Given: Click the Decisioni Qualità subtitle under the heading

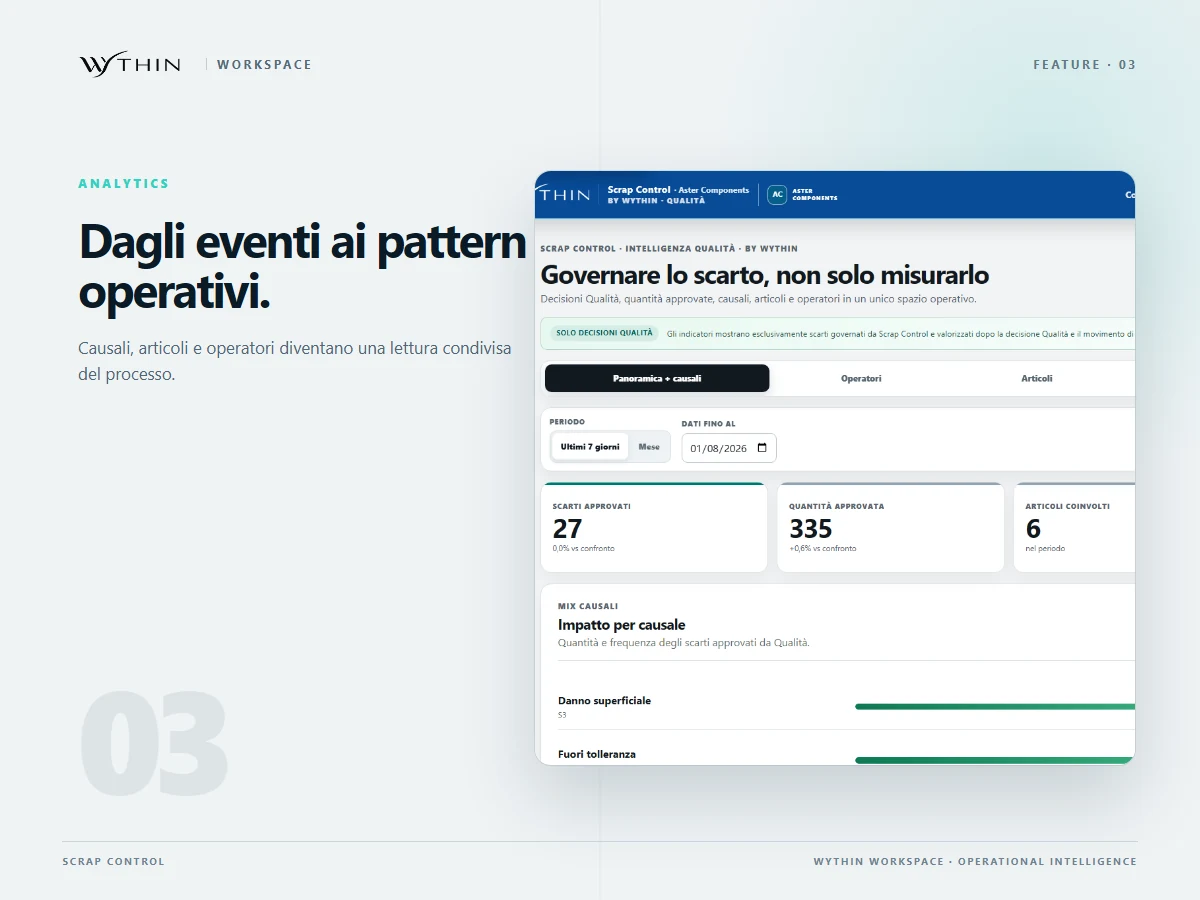Looking at the screenshot, I should pos(758,299).
